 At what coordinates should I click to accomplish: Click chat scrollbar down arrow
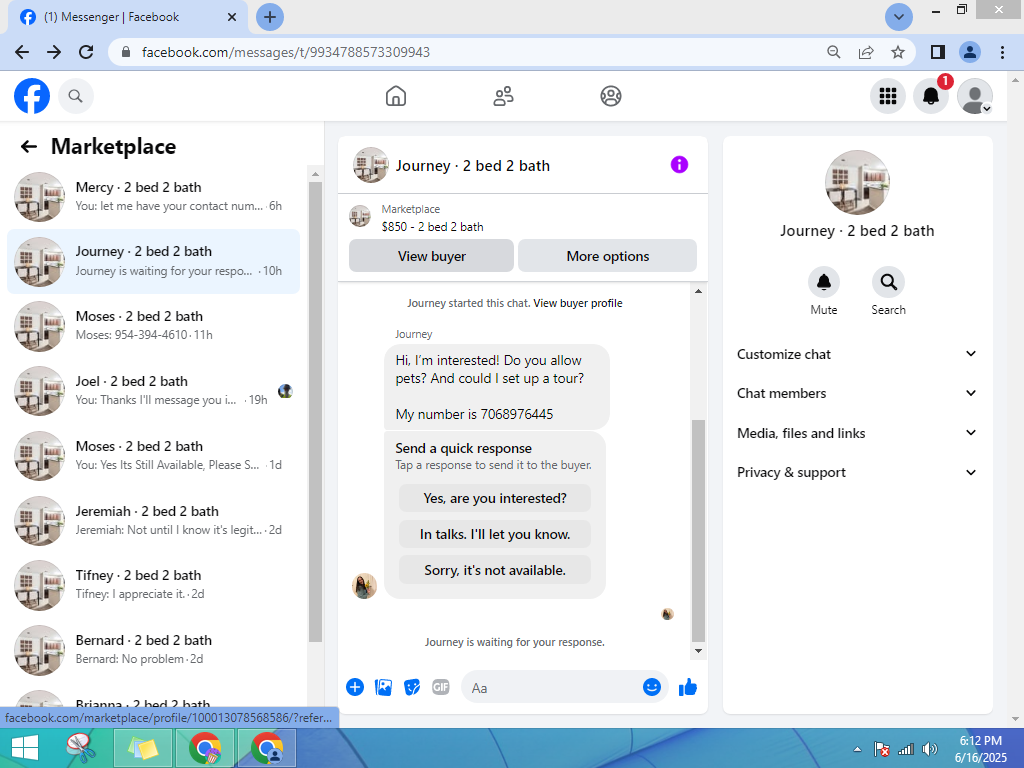[698, 650]
